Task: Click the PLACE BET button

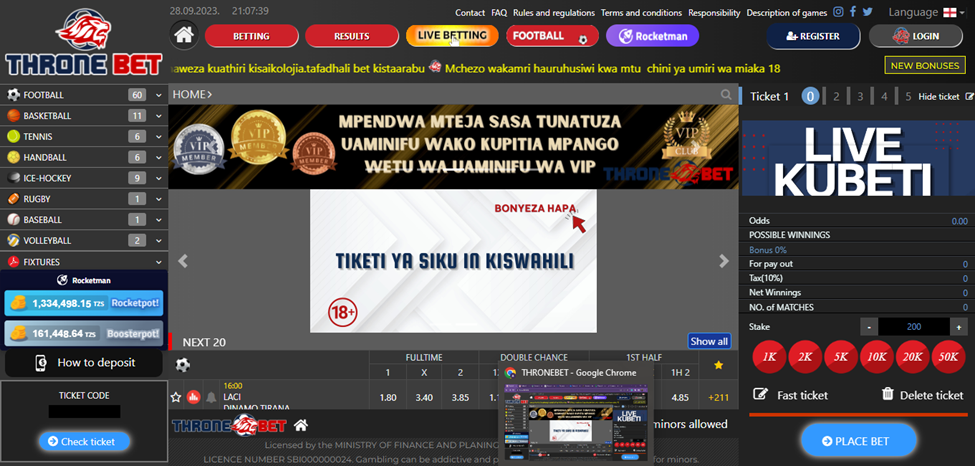Action: click(x=859, y=441)
